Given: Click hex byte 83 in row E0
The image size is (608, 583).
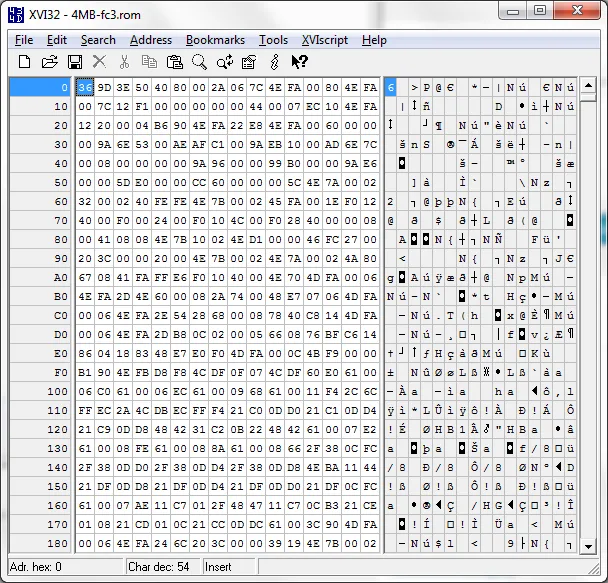Looking at the screenshot, I should coord(142,353).
